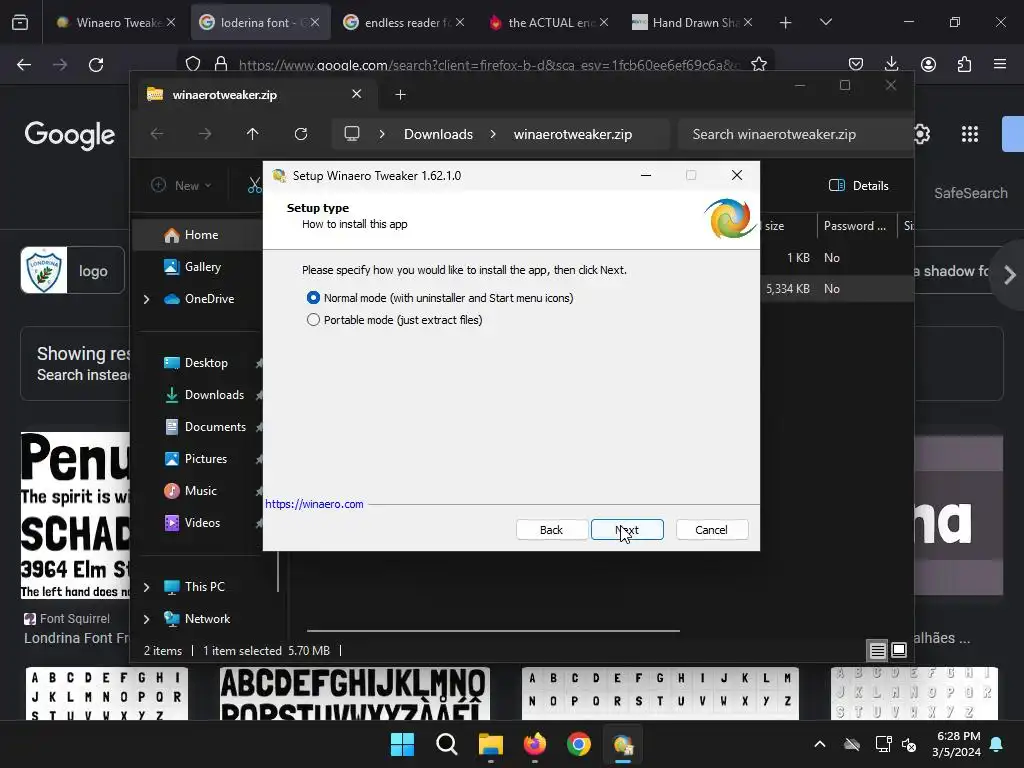Image resolution: width=1024 pixels, height=768 pixels.
Task: Switch to the ACTUAL browser tab
Action: coord(549,22)
